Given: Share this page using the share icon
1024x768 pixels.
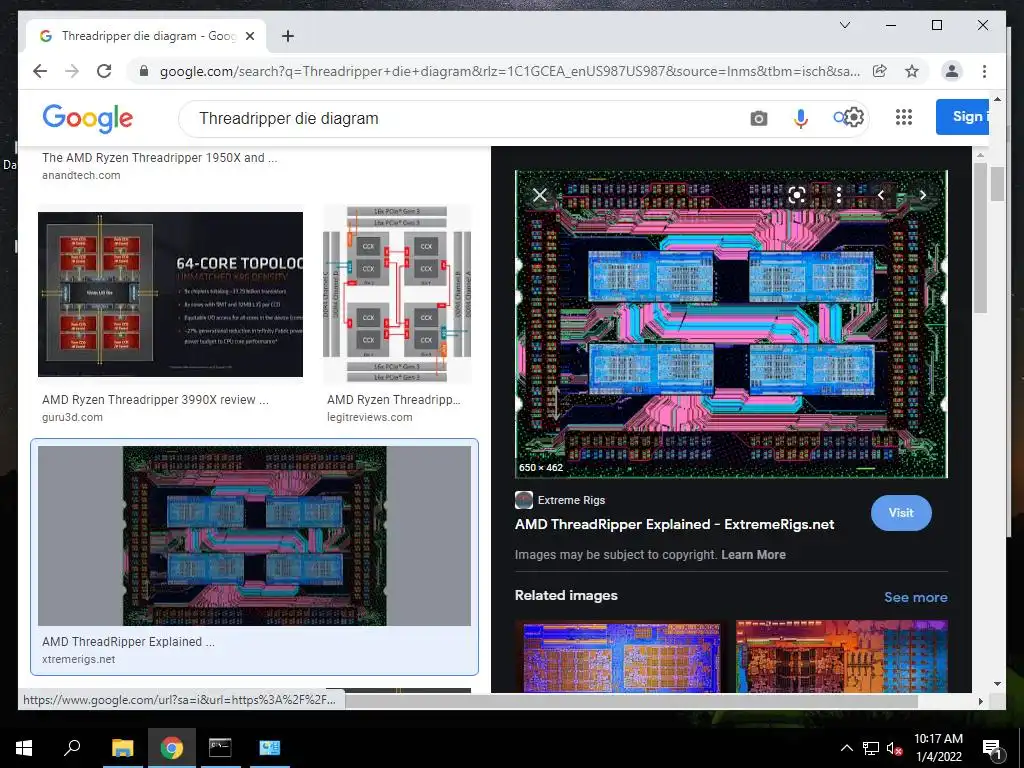Looking at the screenshot, I should [880, 71].
